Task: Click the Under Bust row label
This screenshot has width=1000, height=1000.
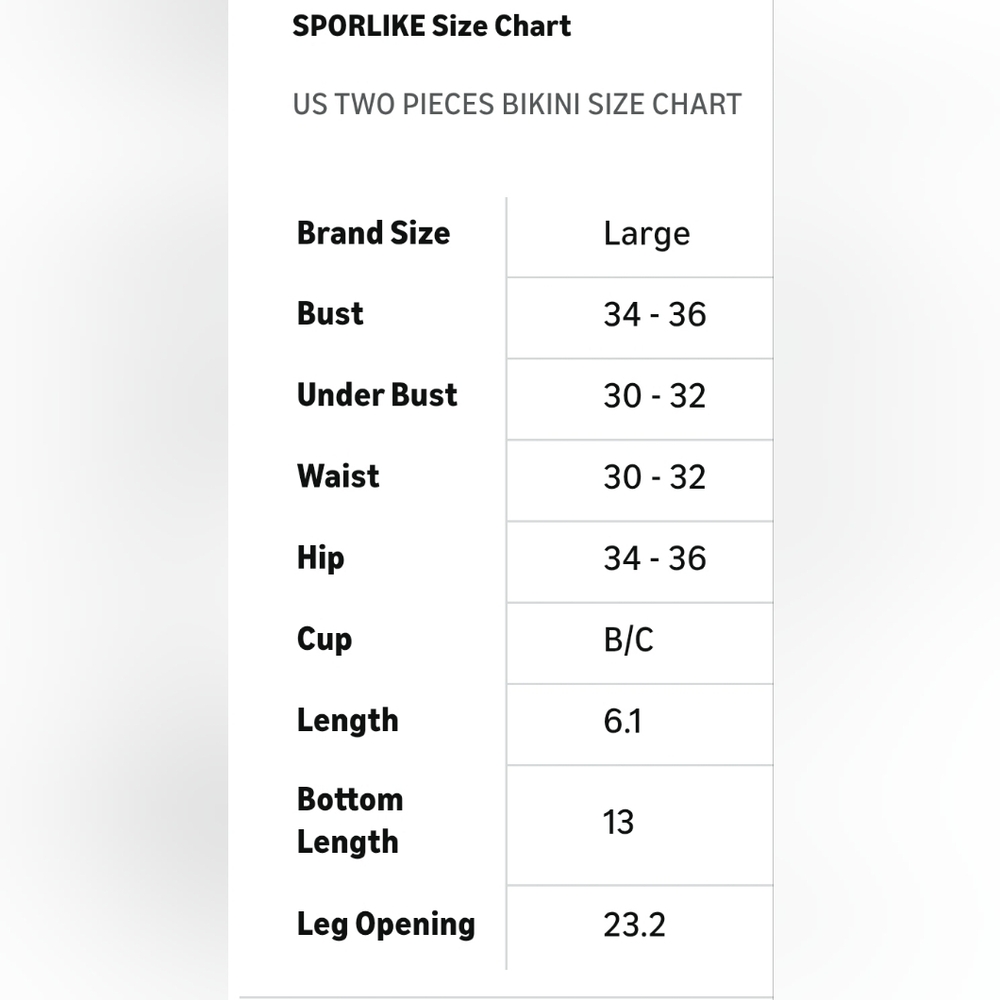Action: coord(377,395)
